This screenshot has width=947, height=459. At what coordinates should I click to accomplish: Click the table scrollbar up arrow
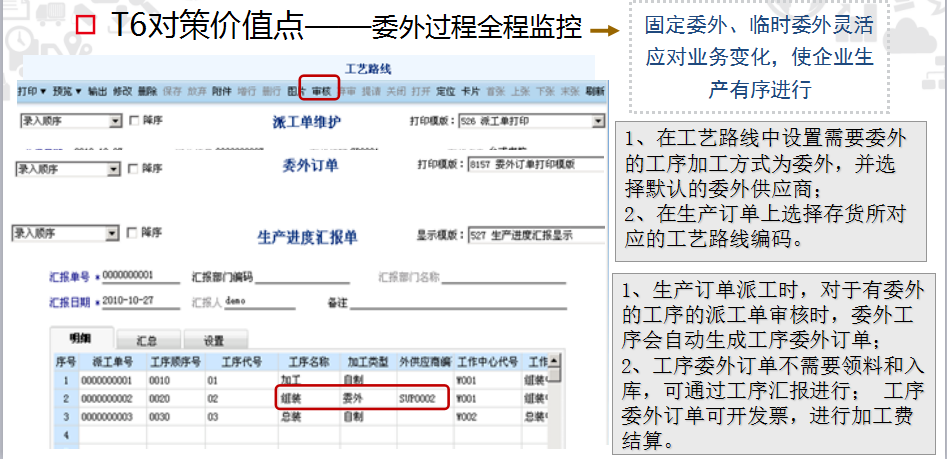tap(554, 361)
